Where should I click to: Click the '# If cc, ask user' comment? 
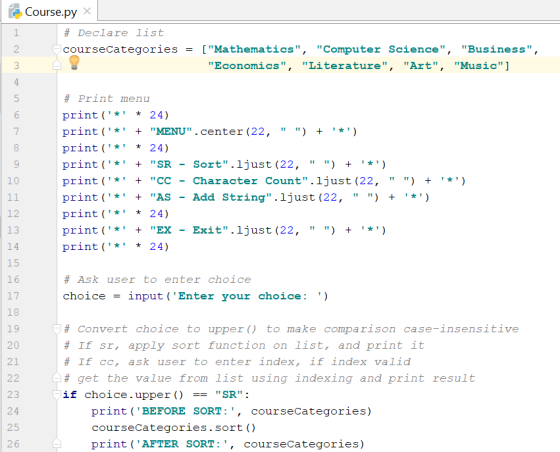coord(237,362)
